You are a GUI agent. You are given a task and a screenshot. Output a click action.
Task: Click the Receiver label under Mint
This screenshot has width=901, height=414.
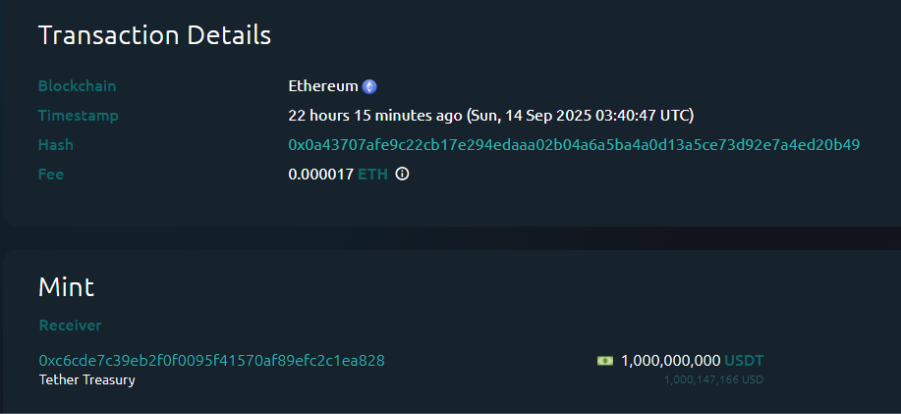[x=70, y=326]
